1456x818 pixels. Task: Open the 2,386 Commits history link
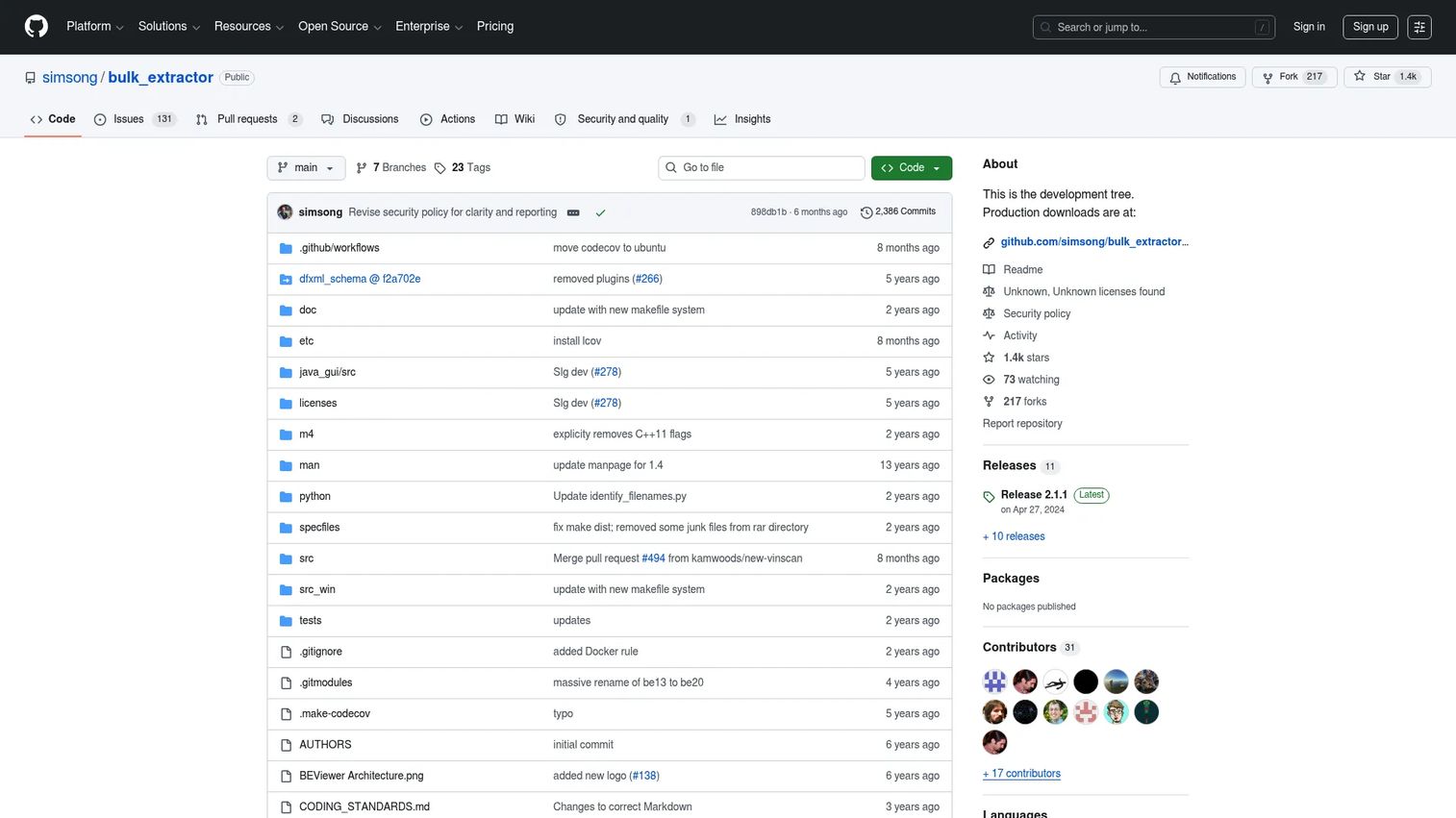click(898, 211)
